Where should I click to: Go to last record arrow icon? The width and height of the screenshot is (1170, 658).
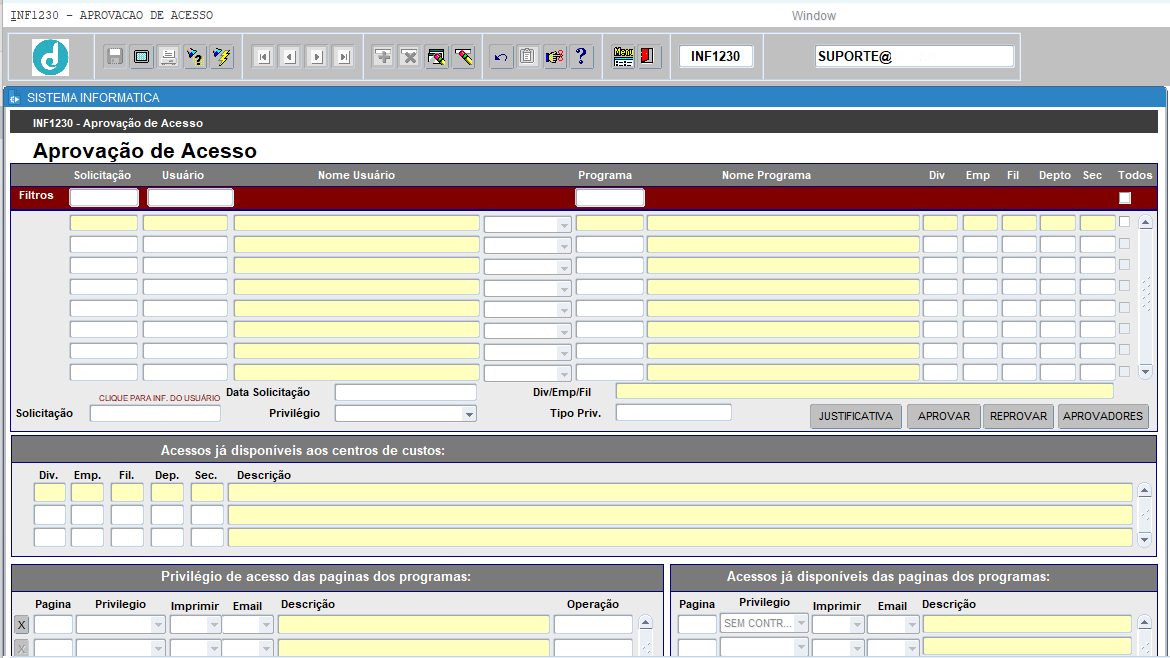coord(344,57)
